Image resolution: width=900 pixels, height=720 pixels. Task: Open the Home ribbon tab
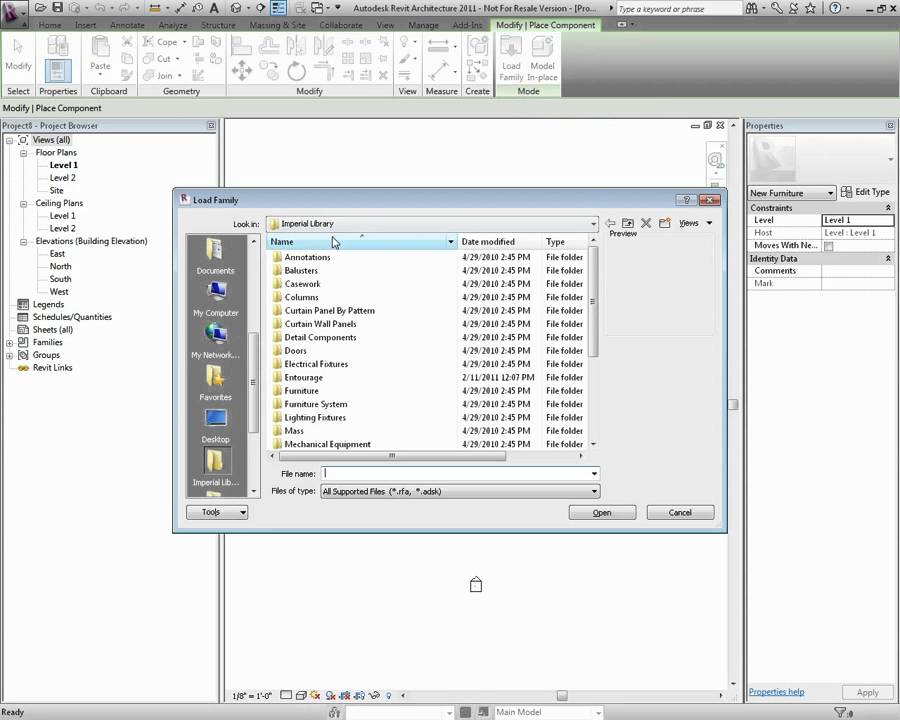coord(50,25)
